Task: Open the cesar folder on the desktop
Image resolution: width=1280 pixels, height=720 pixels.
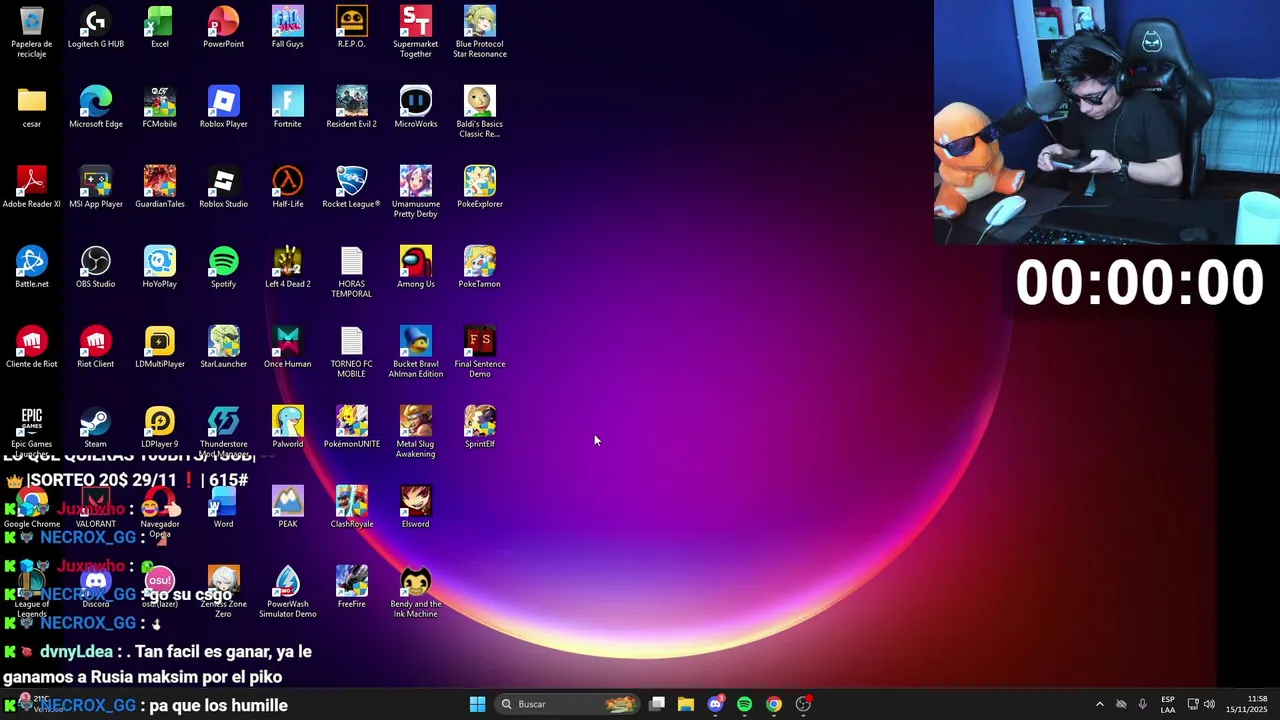Action: tap(32, 107)
